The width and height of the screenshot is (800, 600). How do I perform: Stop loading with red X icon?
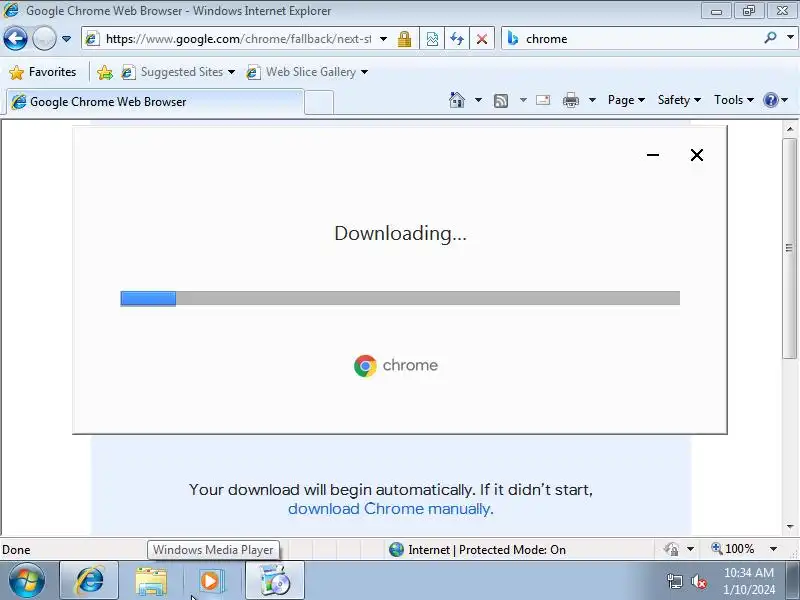point(482,39)
